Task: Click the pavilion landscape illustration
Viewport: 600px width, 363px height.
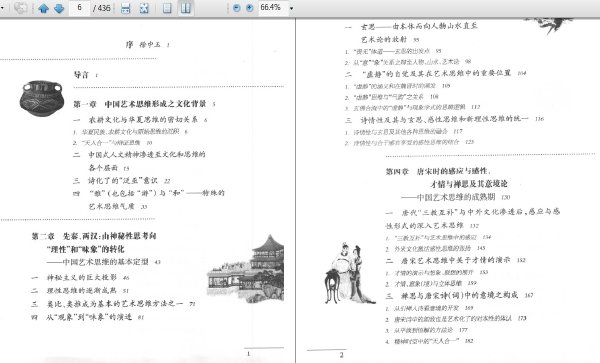Action: tap(246, 269)
